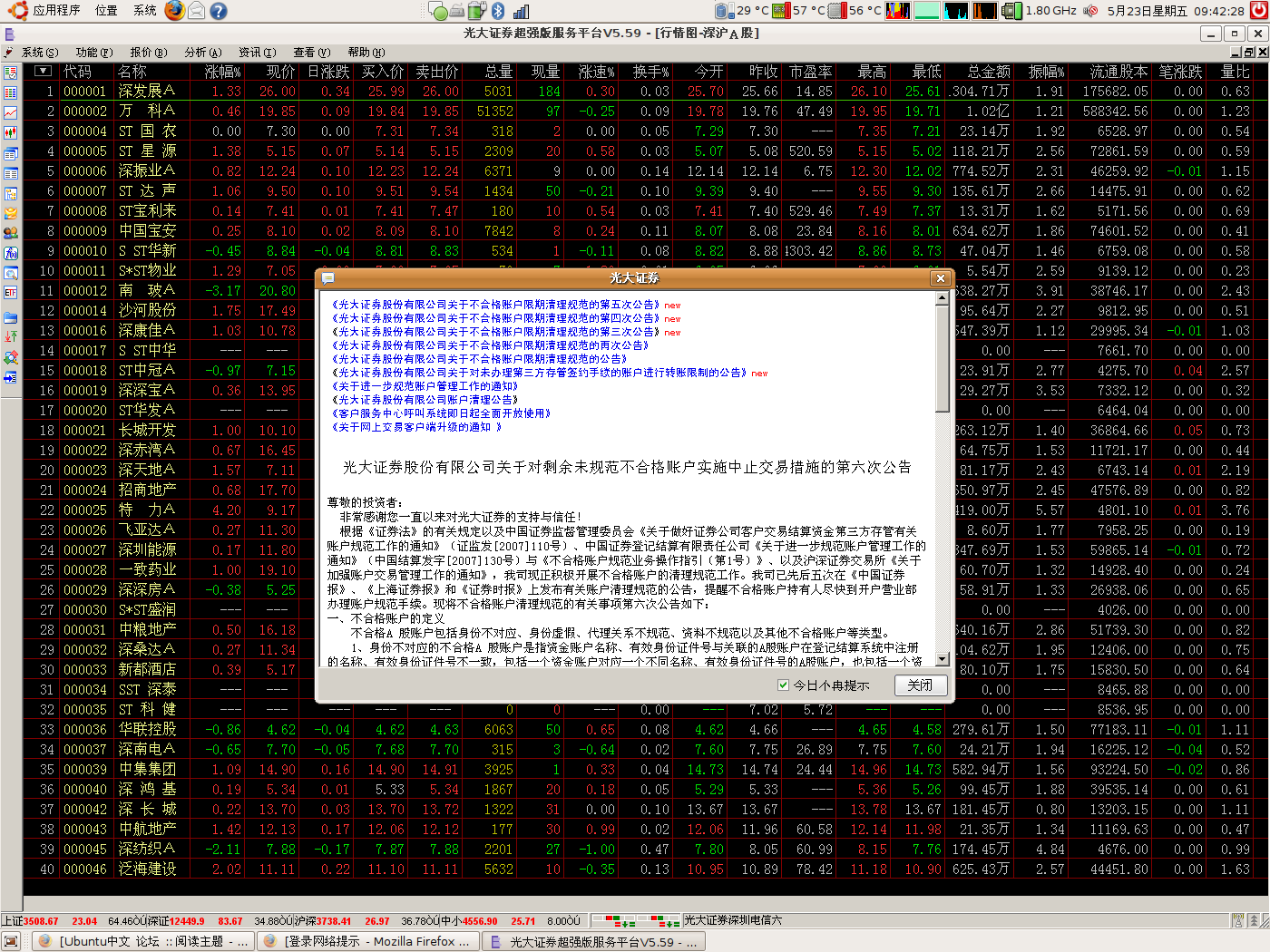Click the dialog scrollbar up arrow

[x=943, y=298]
